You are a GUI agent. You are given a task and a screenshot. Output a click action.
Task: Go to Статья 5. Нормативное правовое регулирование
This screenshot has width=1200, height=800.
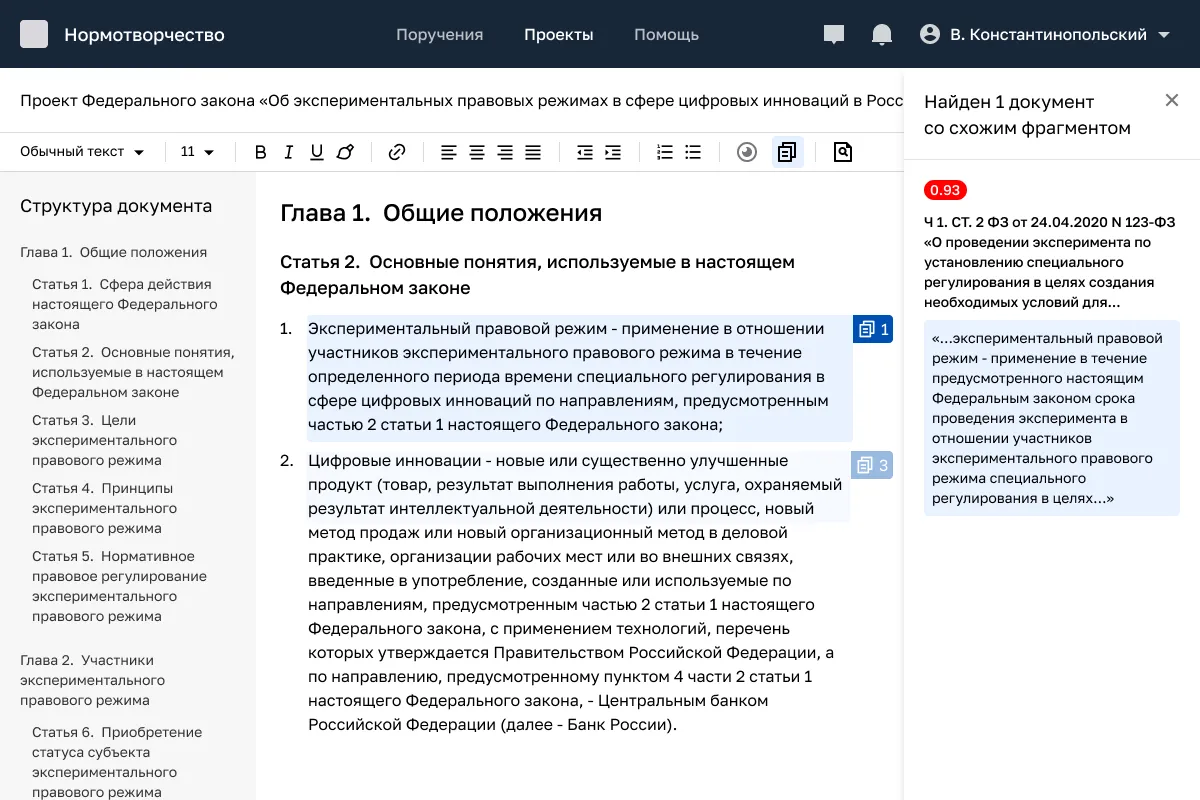119,586
